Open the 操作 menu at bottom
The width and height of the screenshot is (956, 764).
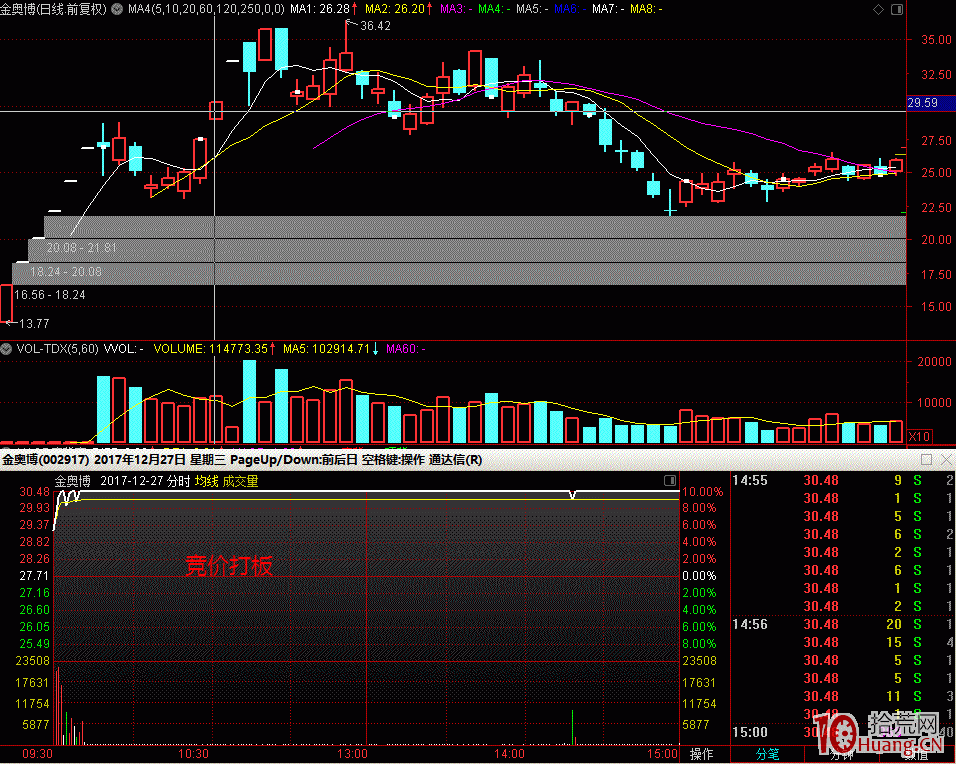701,754
